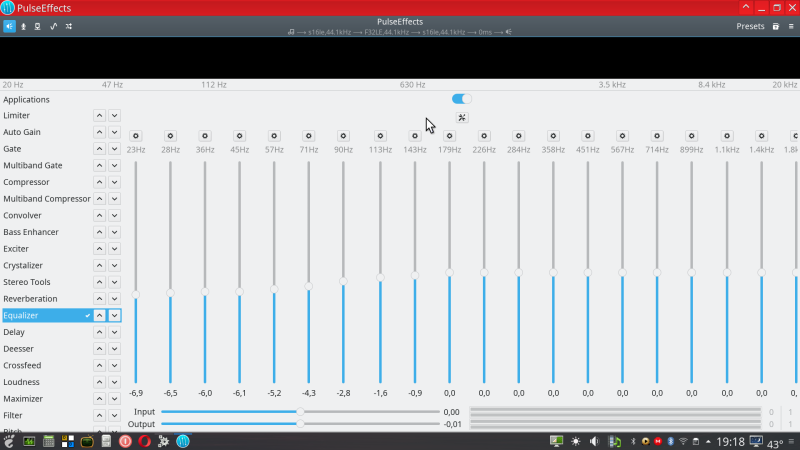Click the Input level slider handle
The image size is (800, 450).
coord(301,412)
